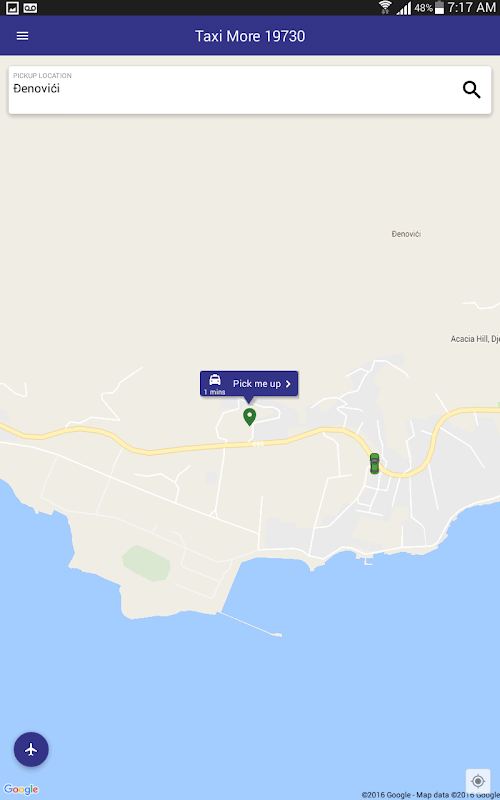This screenshot has width=500, height=800.
Task: Tap the Đenovići map label
Action: coord(406,234)
